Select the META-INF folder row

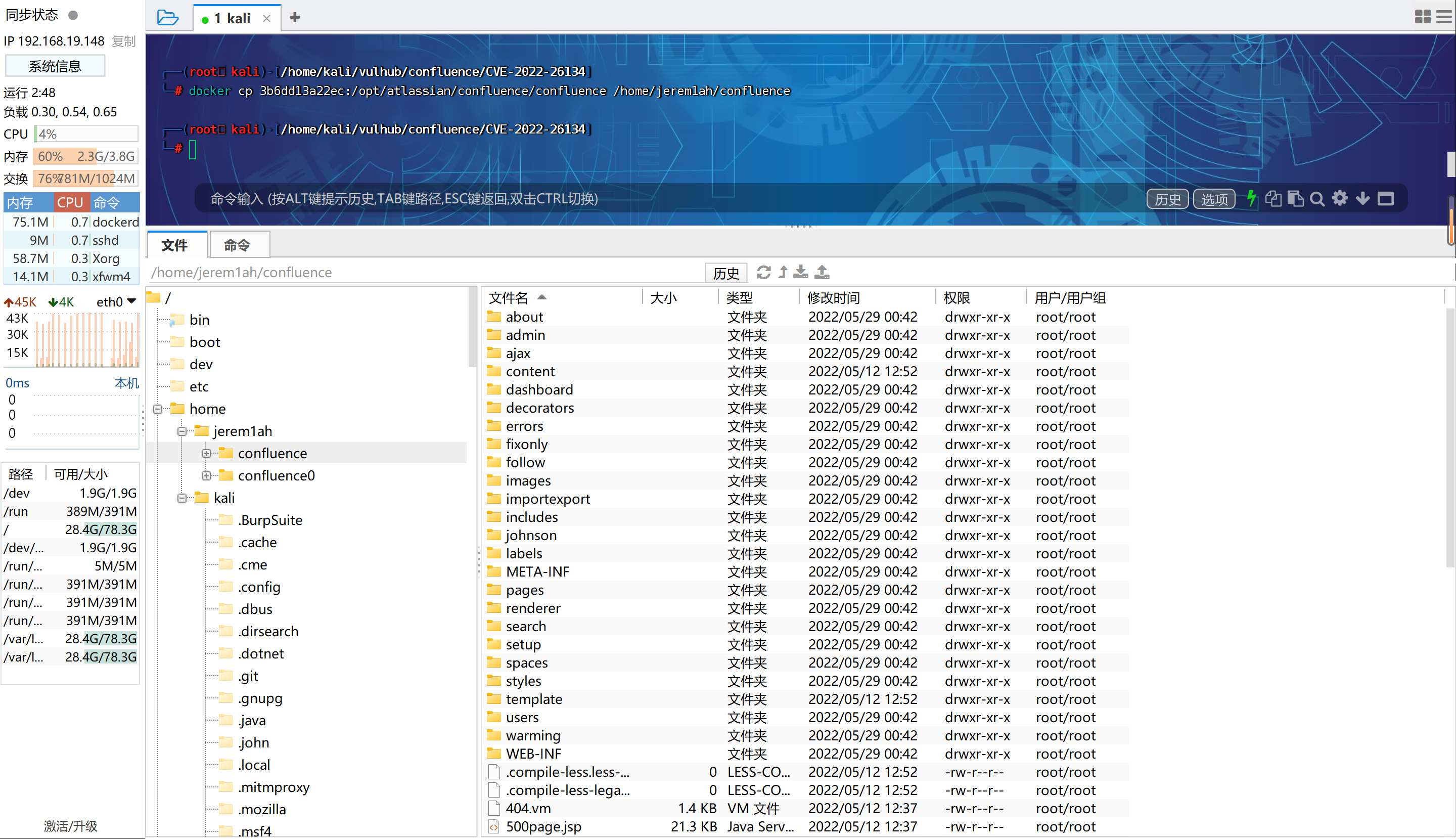pos(805,571)
